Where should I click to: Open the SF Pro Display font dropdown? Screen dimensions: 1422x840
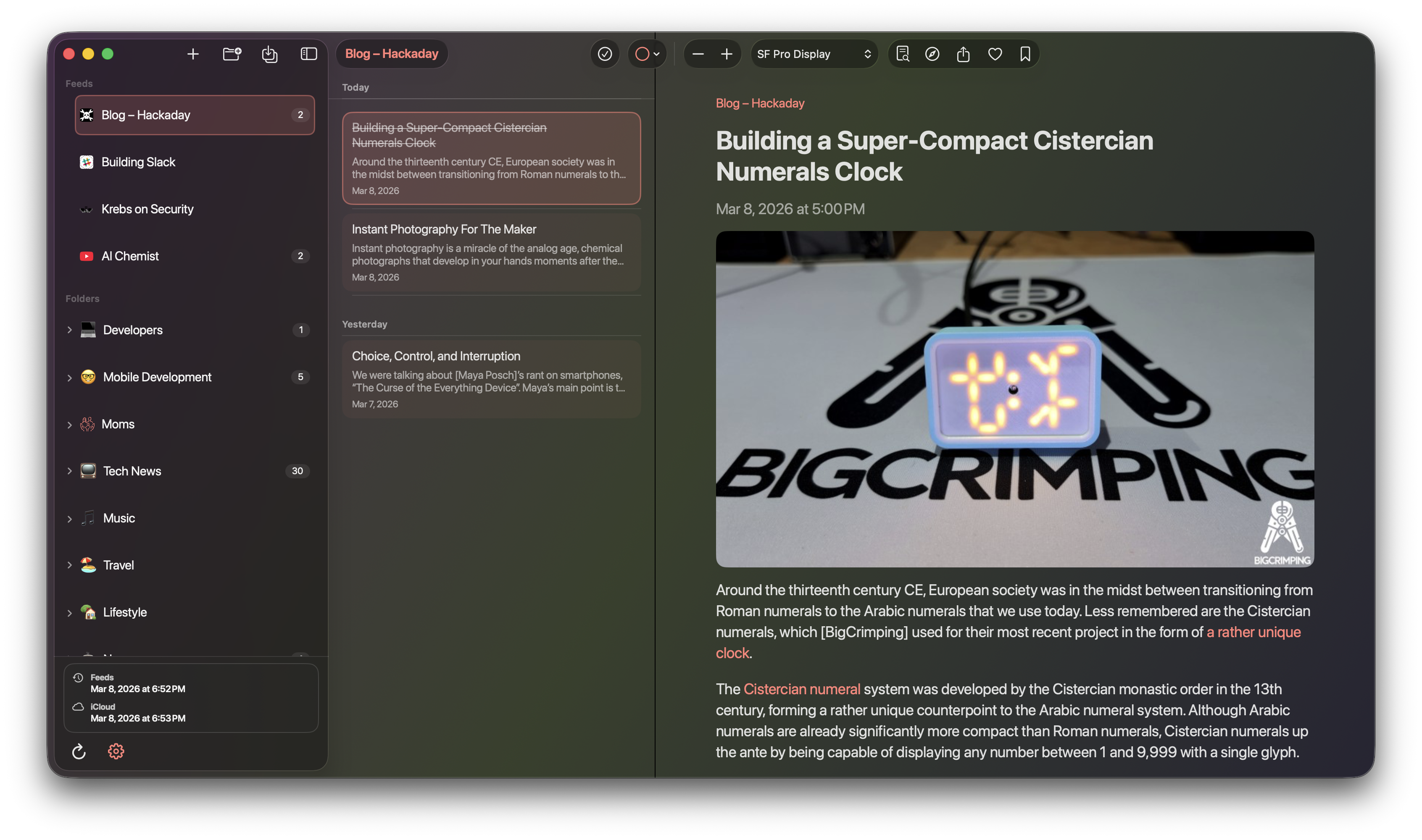tap(814, 54)
